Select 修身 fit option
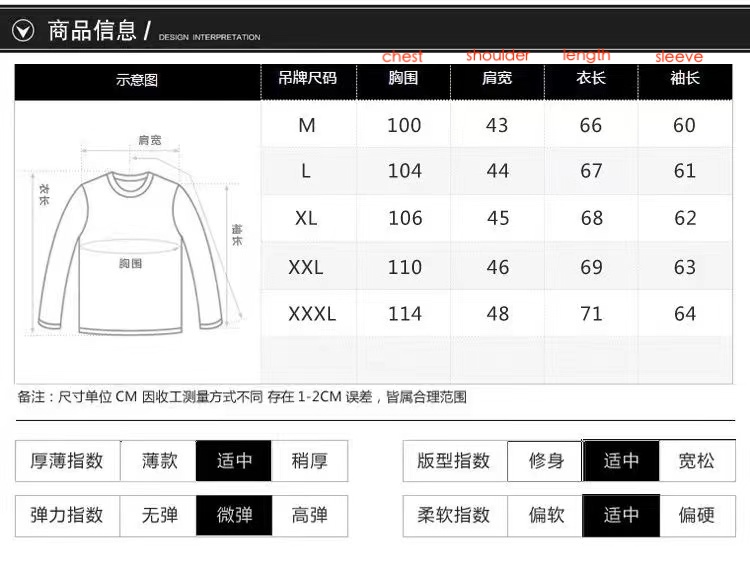This screenshot has width=750, height=566. 546,461
